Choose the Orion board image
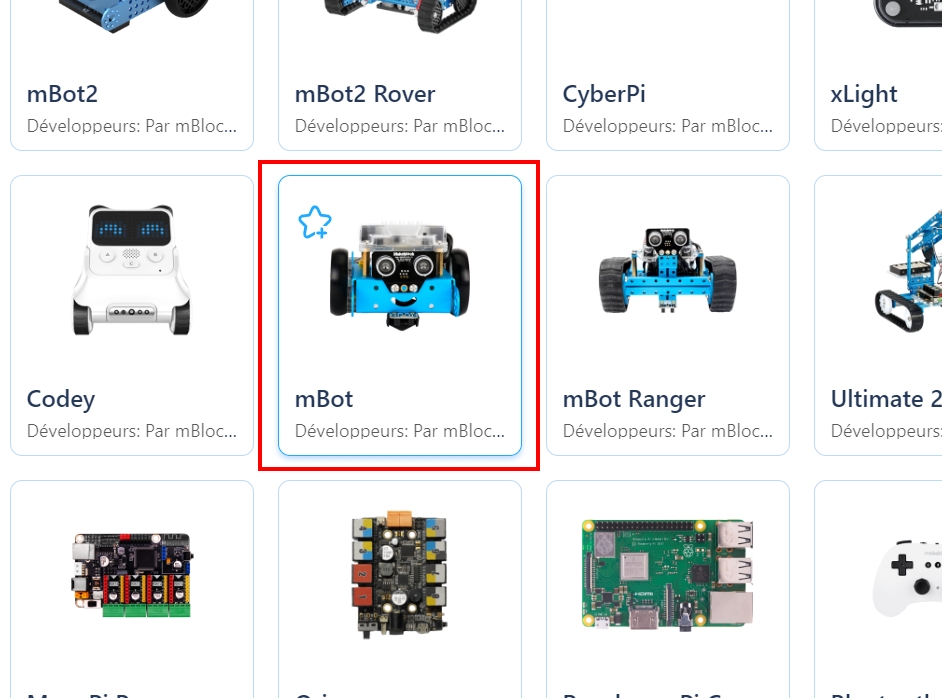The height and width of the screenshot is (698, 942). click(x=400, y=574)
